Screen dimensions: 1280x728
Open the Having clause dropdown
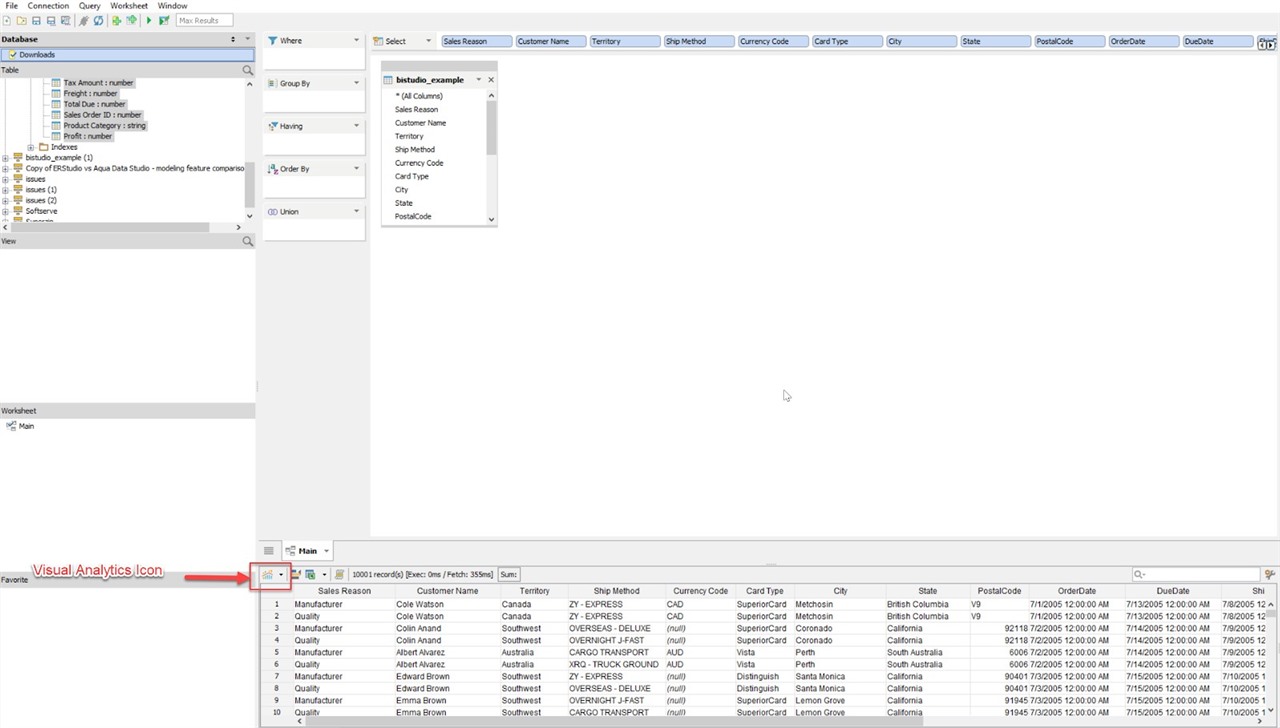point(356,126)
